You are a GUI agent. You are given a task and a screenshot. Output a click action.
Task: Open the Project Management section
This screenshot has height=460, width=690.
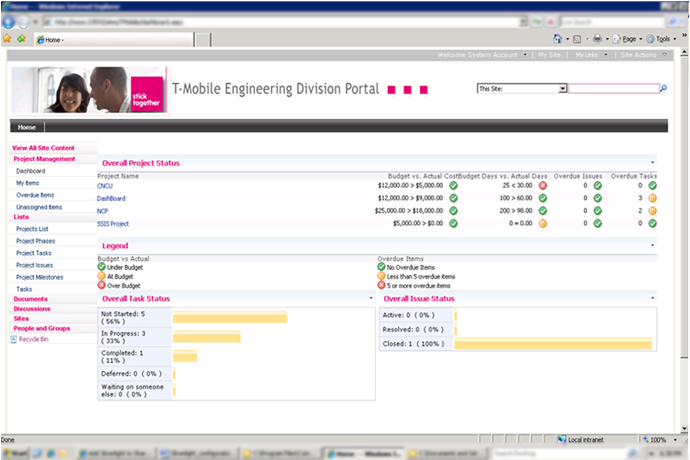click(44, 159)
